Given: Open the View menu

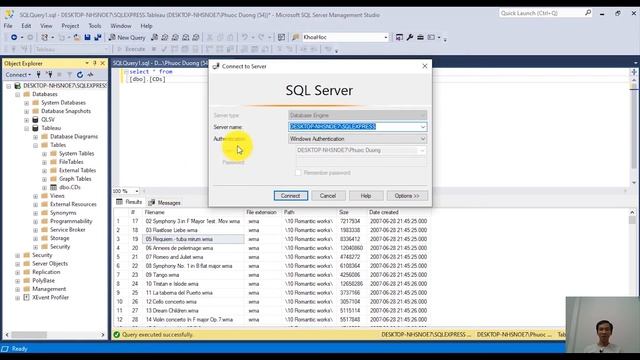Looking at the screenshot, I should (x=46, y=26).
